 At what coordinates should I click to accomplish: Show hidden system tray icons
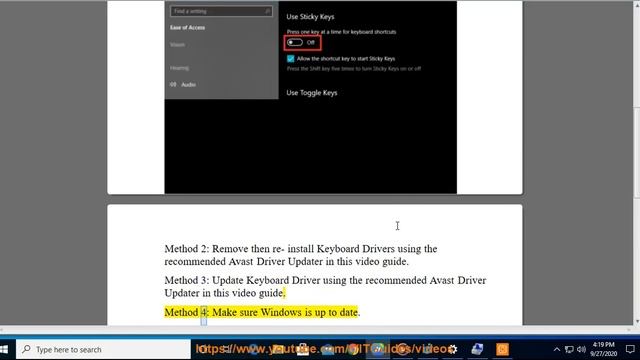pyautogui.click(x=556, y=349)
